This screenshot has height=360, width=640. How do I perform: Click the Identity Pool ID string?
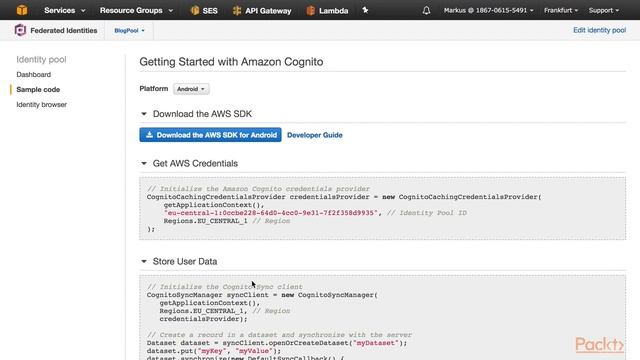[x=271, y=213]
